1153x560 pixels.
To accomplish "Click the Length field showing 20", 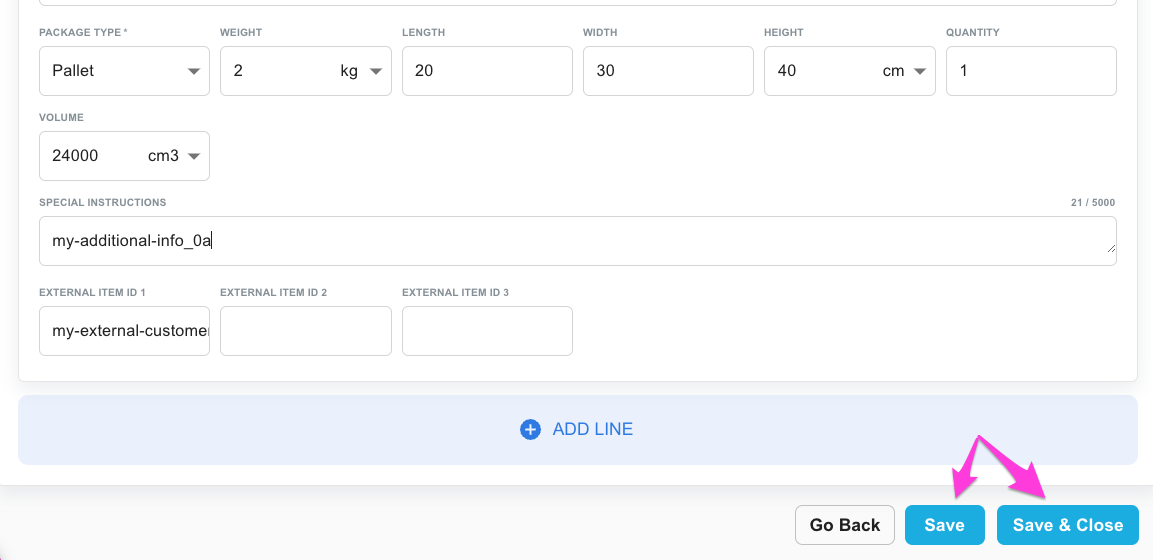I will coord(487,71).
